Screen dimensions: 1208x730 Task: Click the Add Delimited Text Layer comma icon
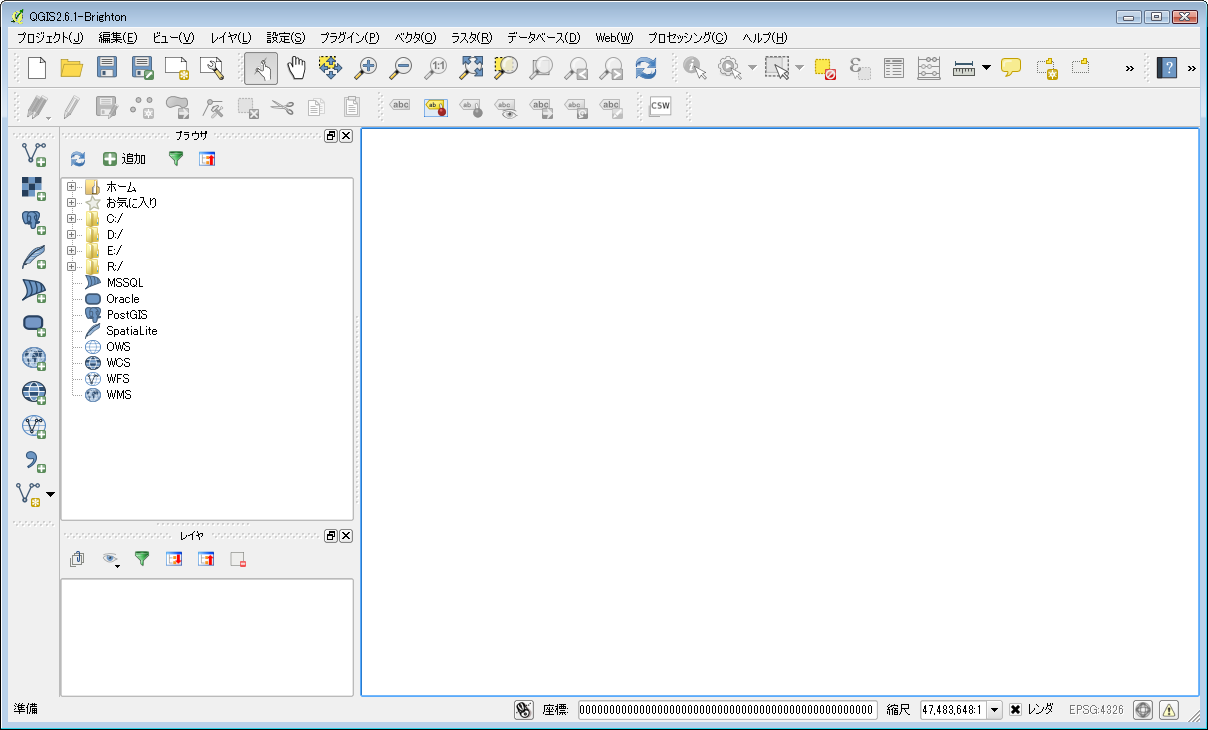click(34, 461)
